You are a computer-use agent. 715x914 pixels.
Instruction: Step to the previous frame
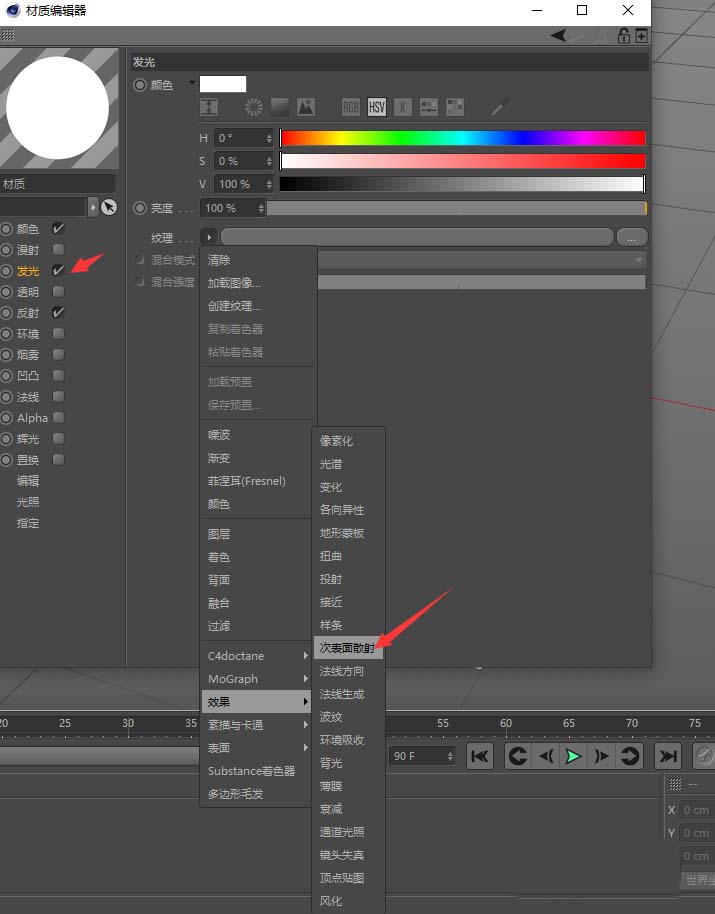click(545, 756)
